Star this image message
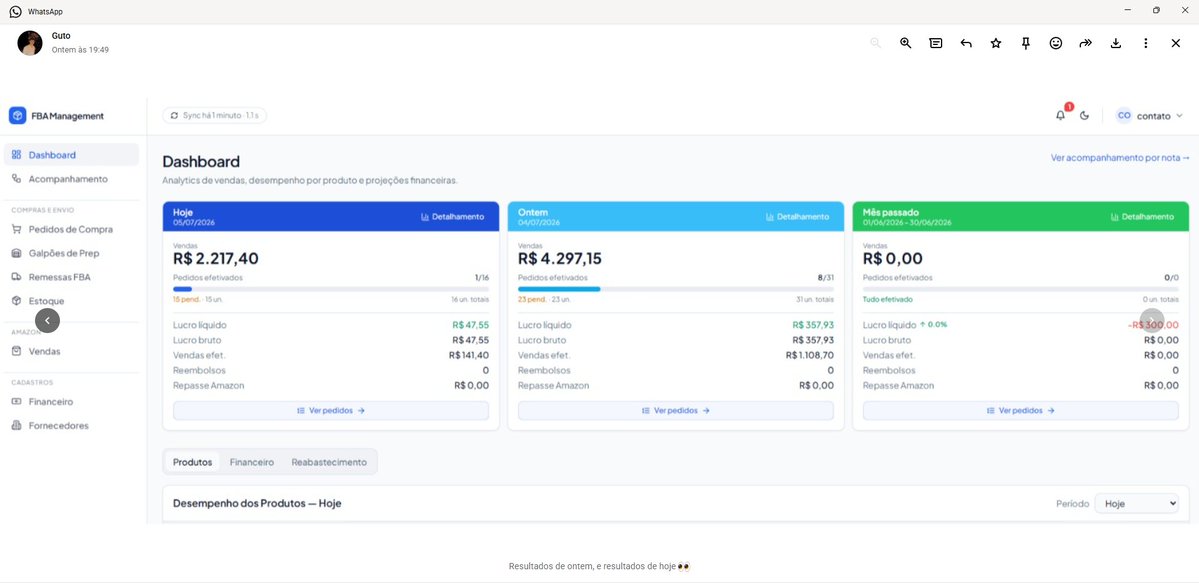The width and height of the screenshot is (1199, 583). pyautogui.click(x=996, y=44)
